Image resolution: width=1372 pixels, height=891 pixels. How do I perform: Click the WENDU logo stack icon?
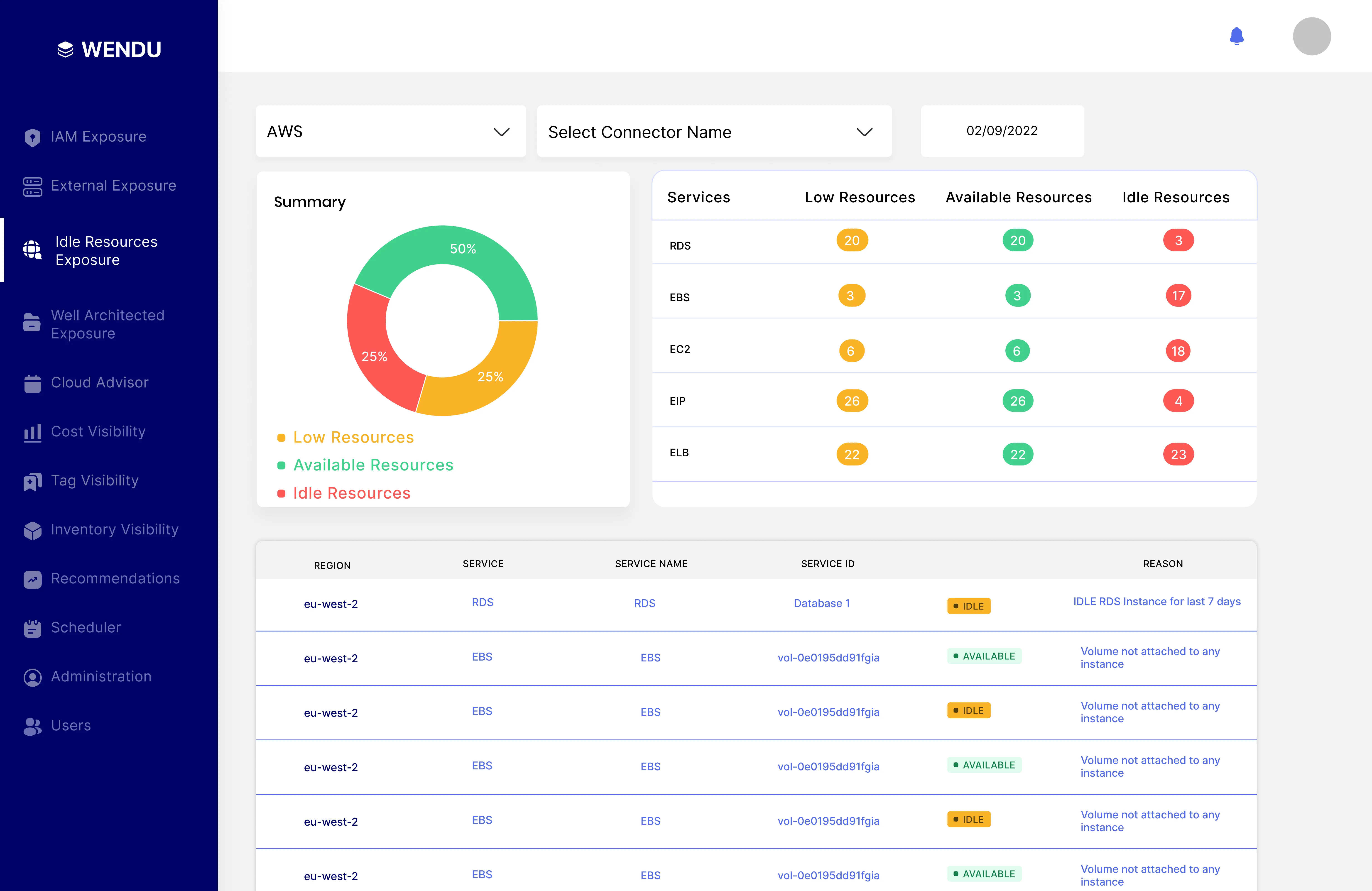66,50
